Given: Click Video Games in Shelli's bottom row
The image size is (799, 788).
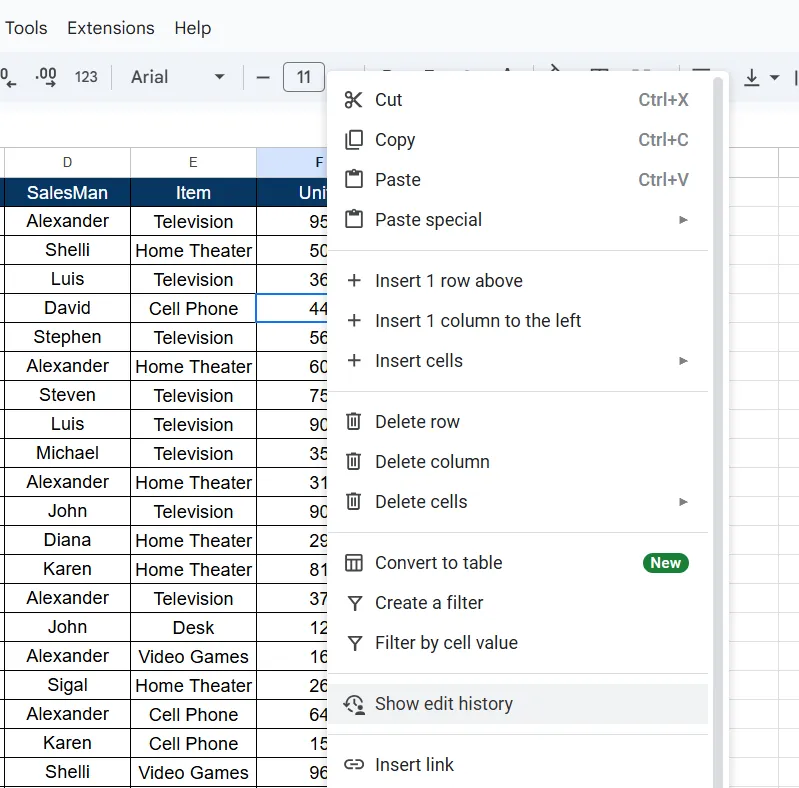Looking at the screenshot, I should click(x=193, y=772).
